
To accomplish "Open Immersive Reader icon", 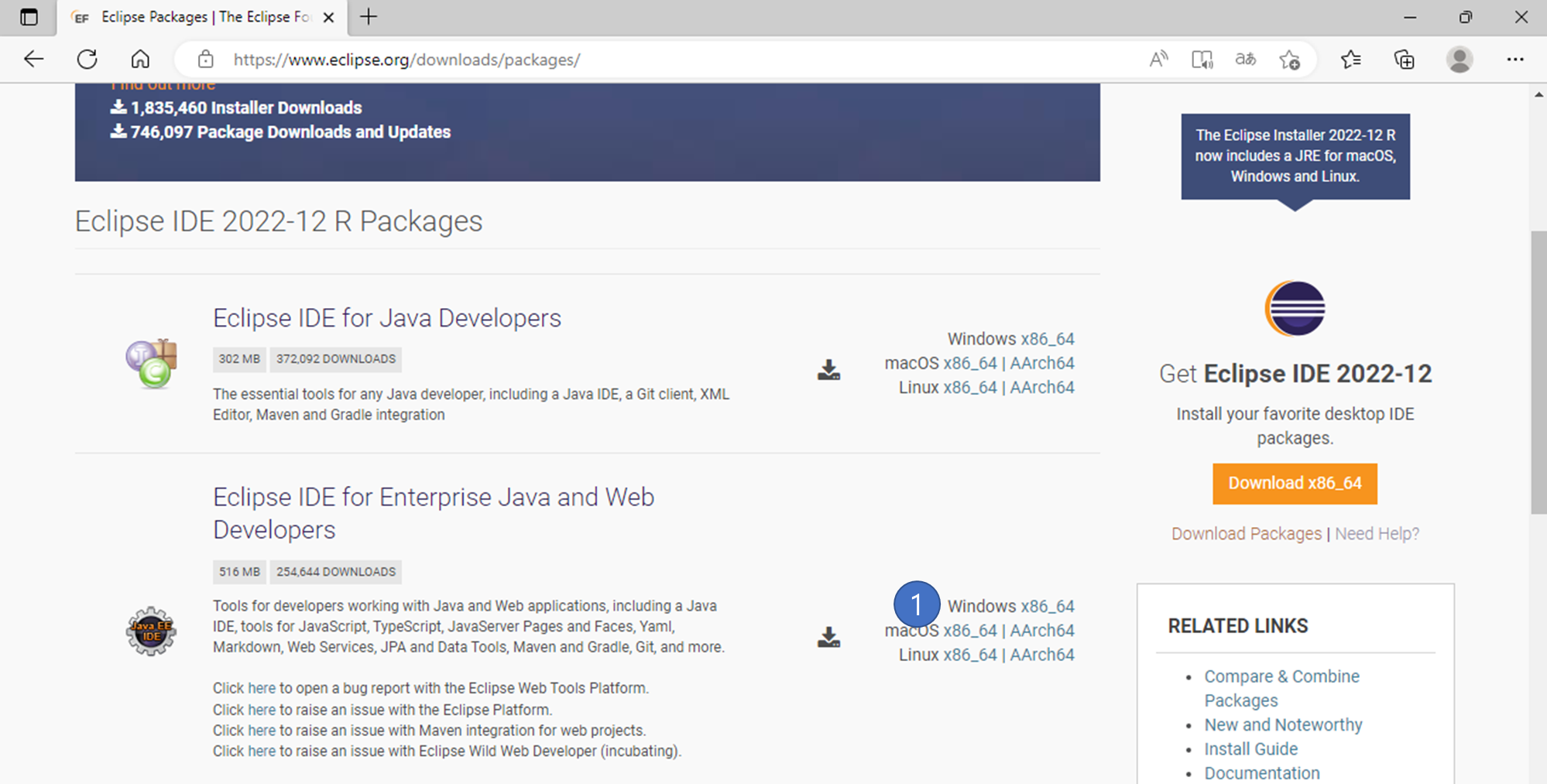I will click(1202, 60).
